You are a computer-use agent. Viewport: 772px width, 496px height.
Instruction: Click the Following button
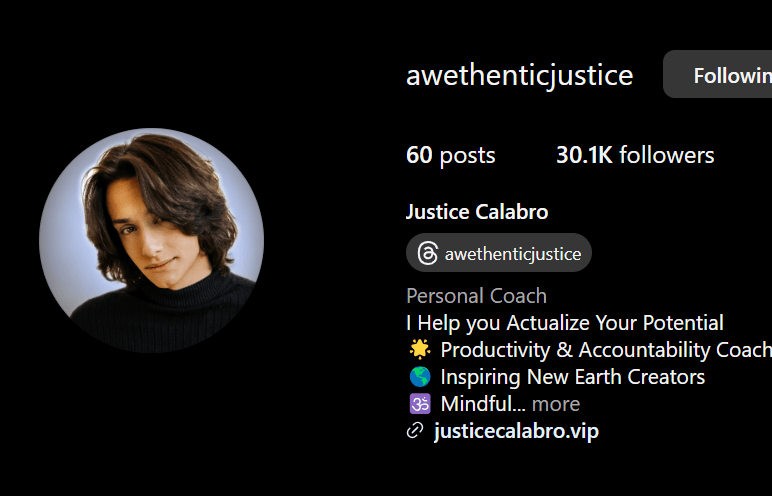click(x=718, y=74)
